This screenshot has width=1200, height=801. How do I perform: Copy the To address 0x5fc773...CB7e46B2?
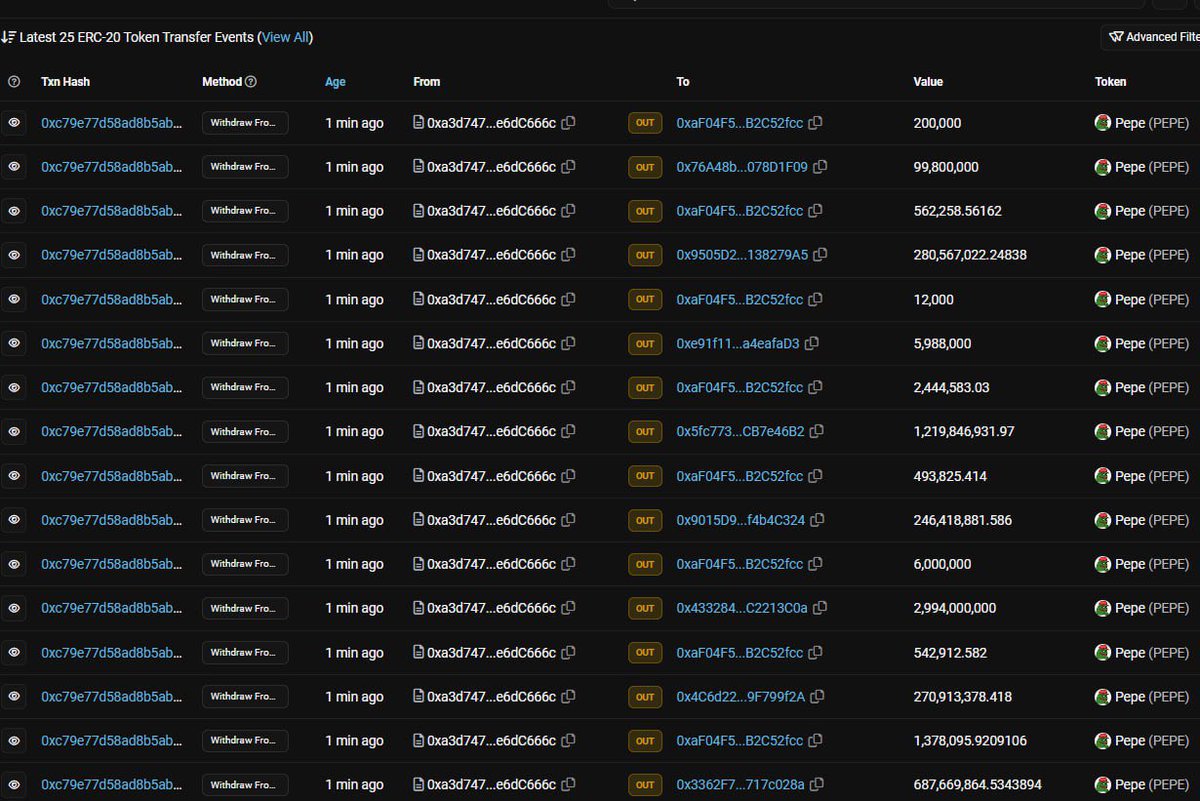tap(817, 432)
